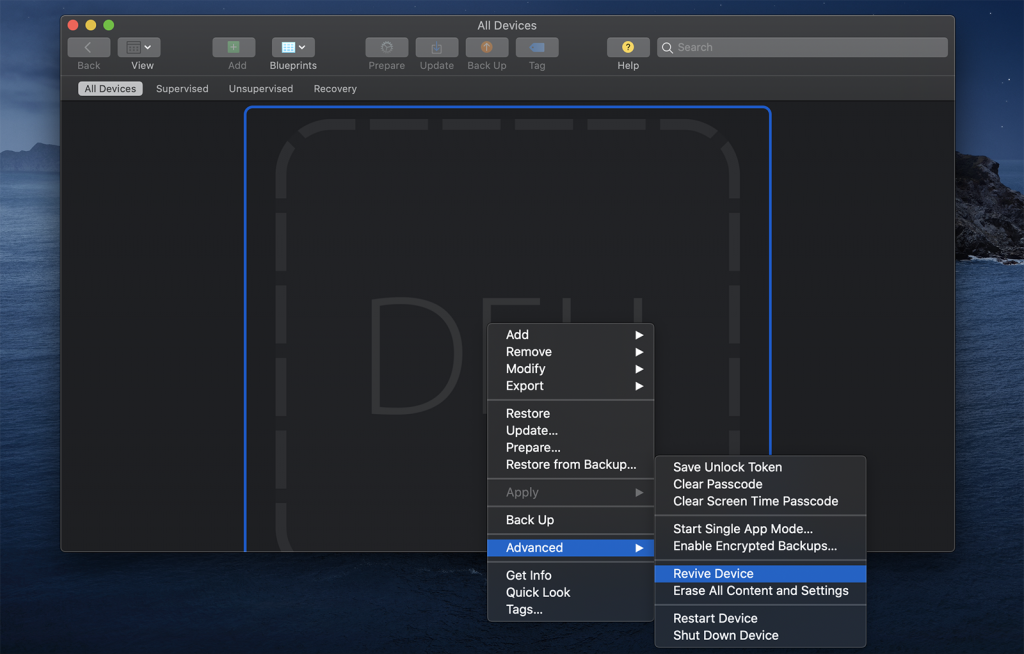Viewport: 1024px width, 654px height.
Task: Switch to the Recovery tab
Action: click(334, 88)
